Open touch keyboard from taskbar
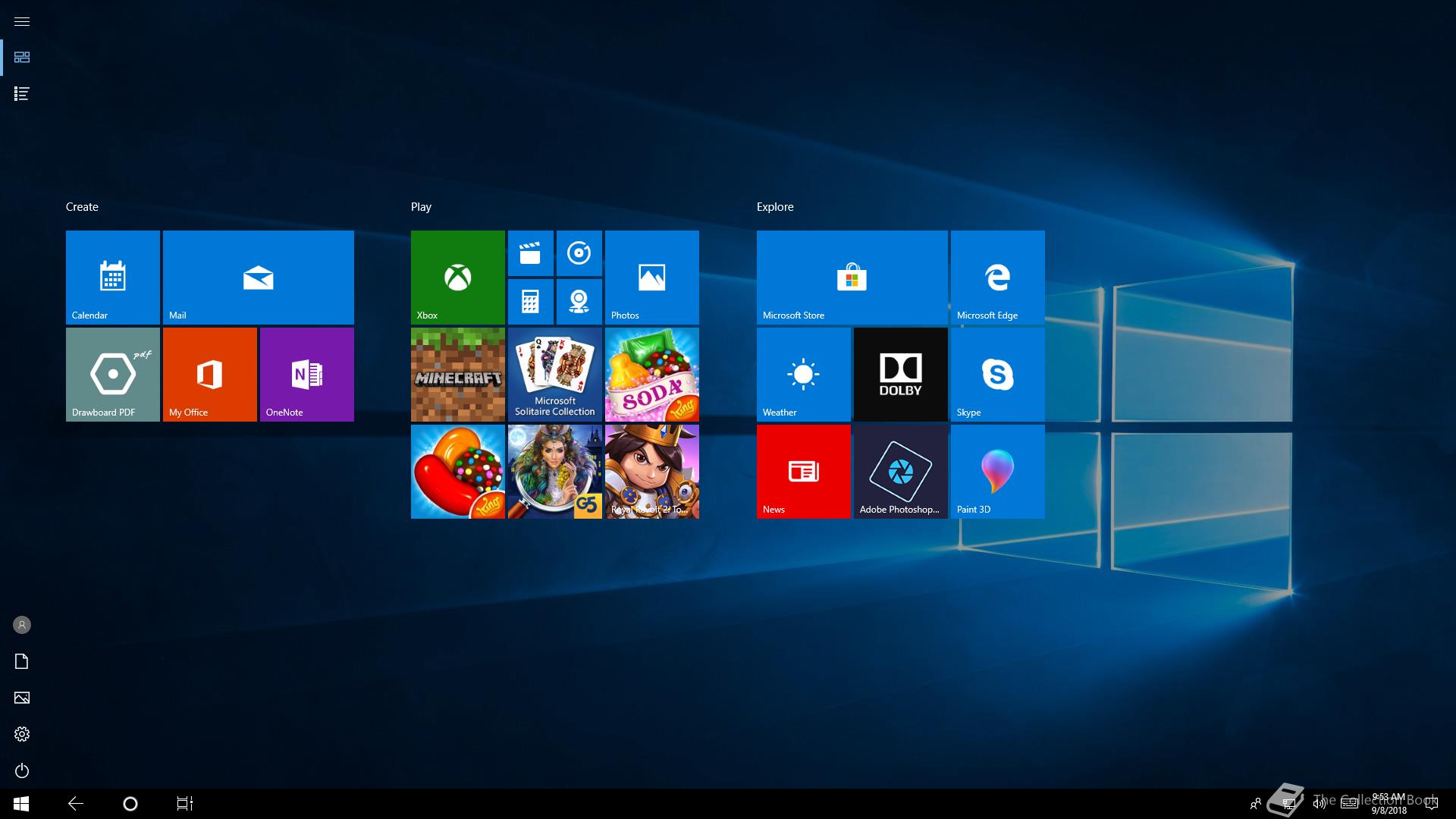The image size is (1456, 819). (1349, 804)
